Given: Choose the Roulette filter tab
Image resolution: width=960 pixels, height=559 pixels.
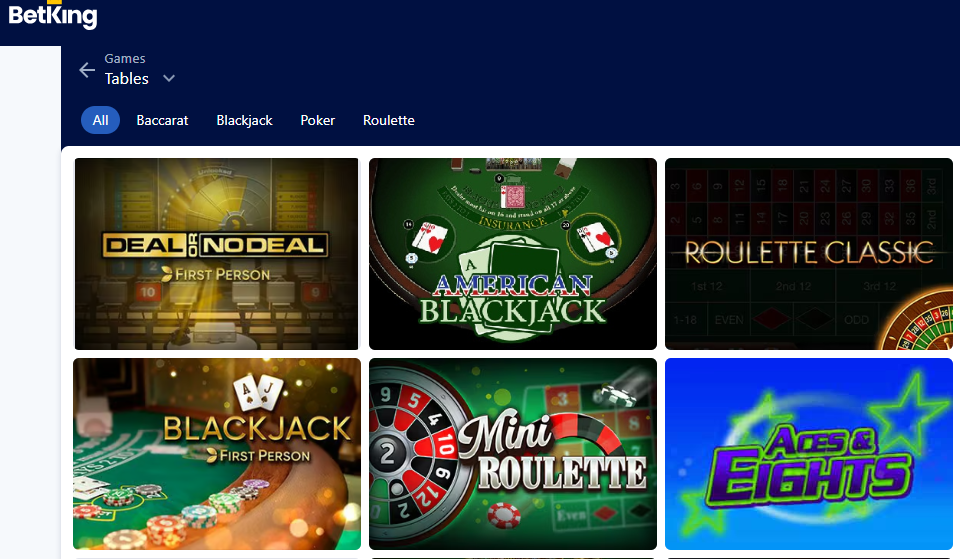Looking at the screenshot, I should (389, 120).
